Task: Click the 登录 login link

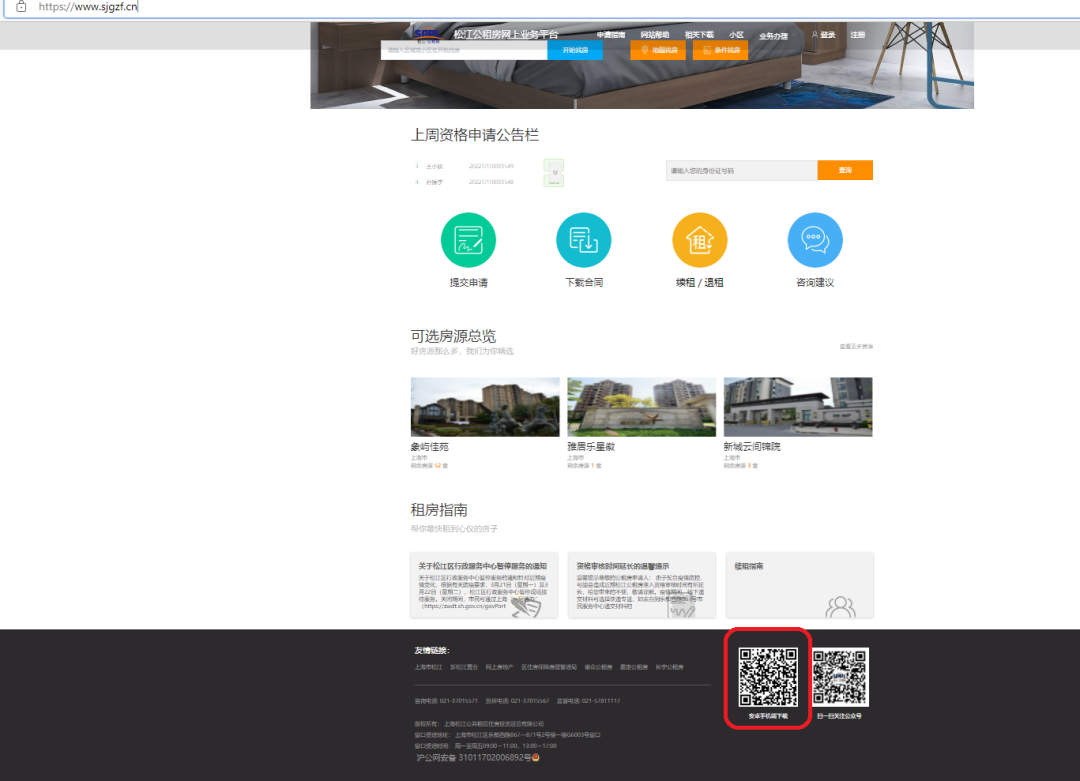Action: click(x=824, y=35)
